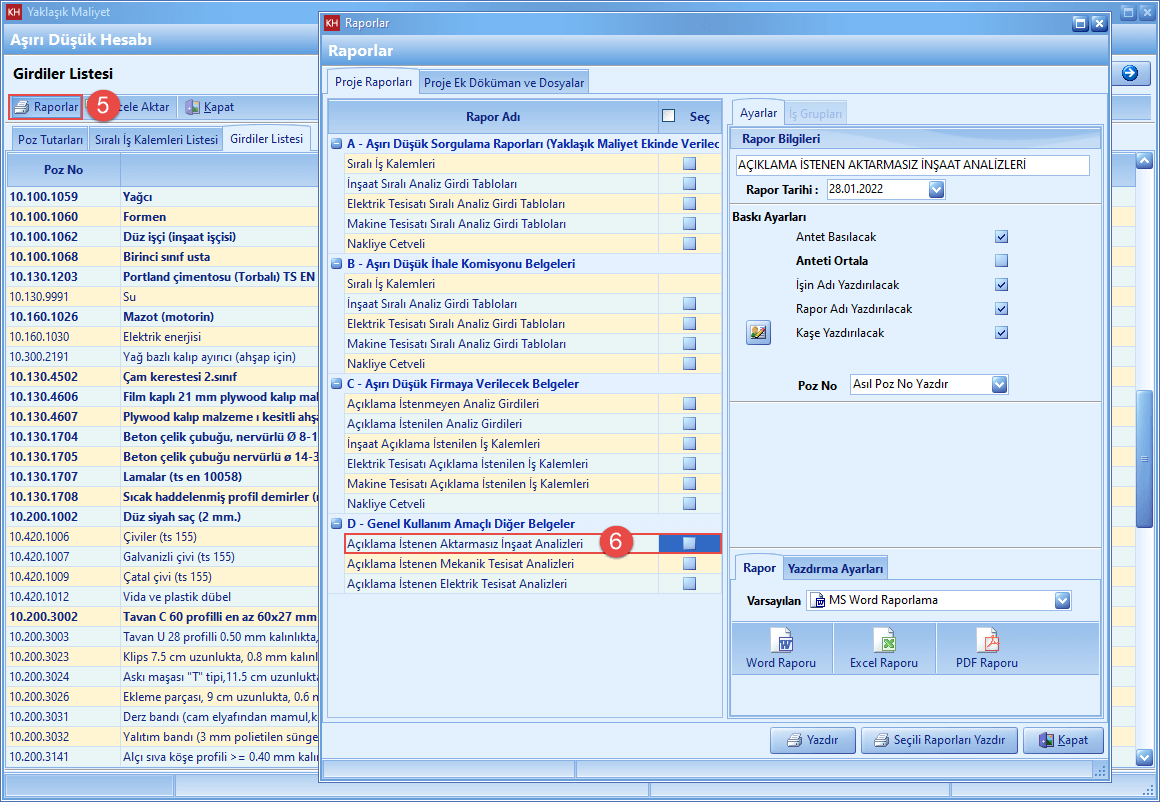Click the PDF Raporu icon
The image size is (1160, 802).
point(987,641)
